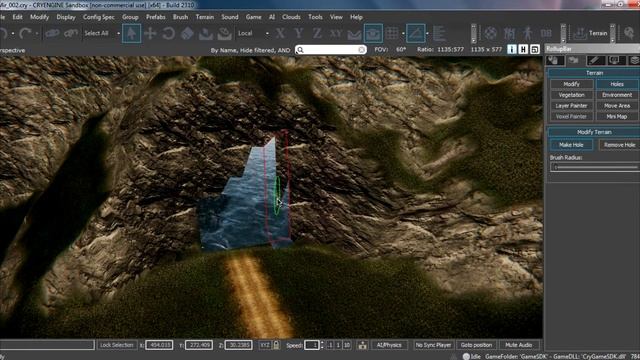Image resolution: width=640 pixels, height=360 pixels.
Task: Lock movement to X axis
Action: point(280,33)
